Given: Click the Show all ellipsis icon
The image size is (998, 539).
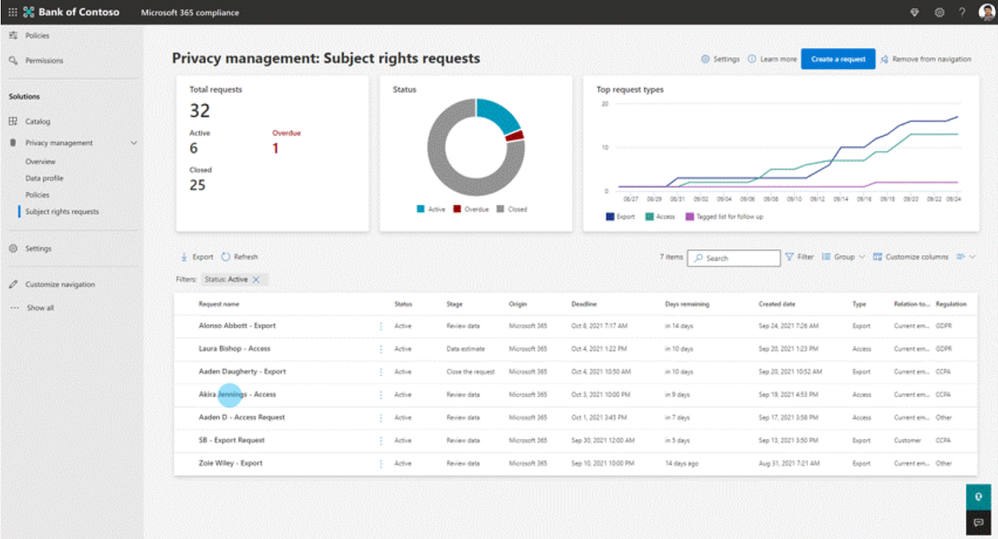Looking at the screenshot, I should point(14,307).
